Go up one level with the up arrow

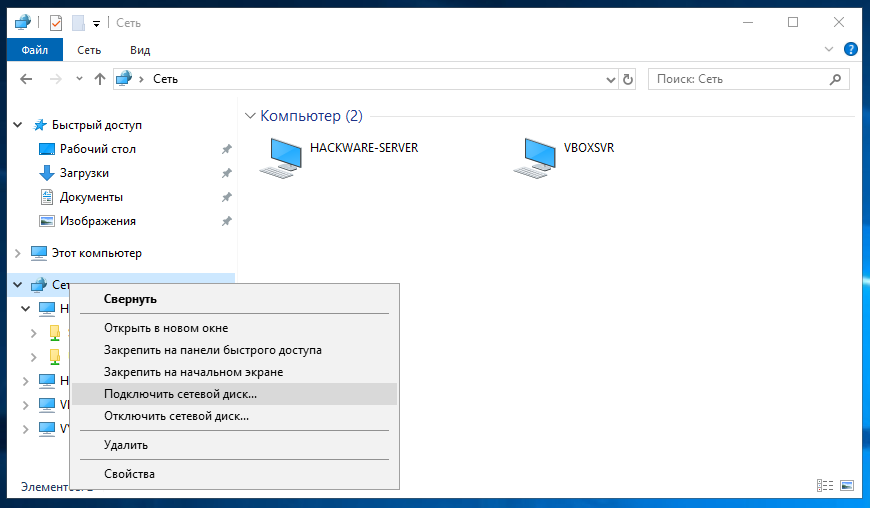(x=100, y=79)
